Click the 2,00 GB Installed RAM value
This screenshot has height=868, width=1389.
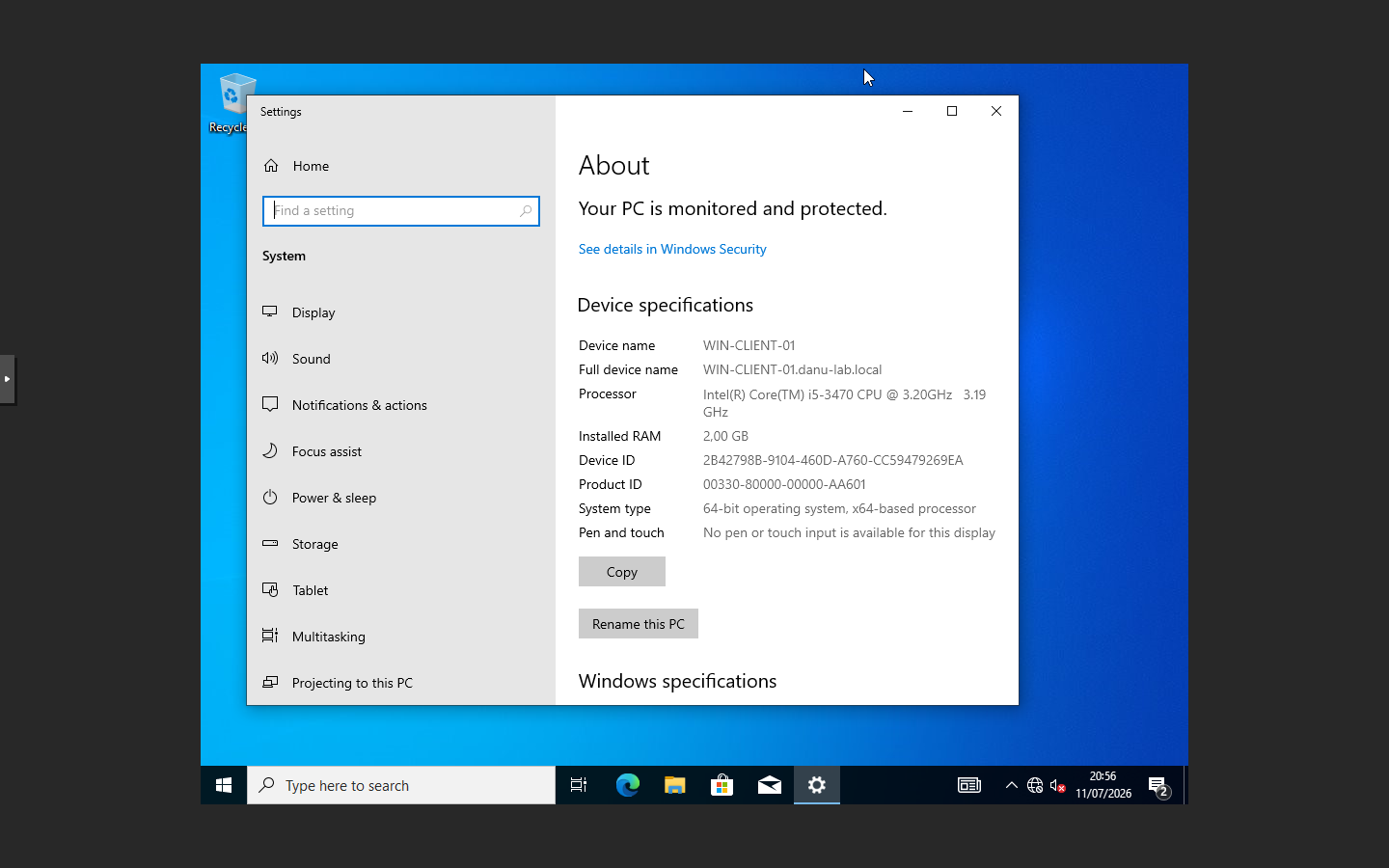tap(725, 436)
